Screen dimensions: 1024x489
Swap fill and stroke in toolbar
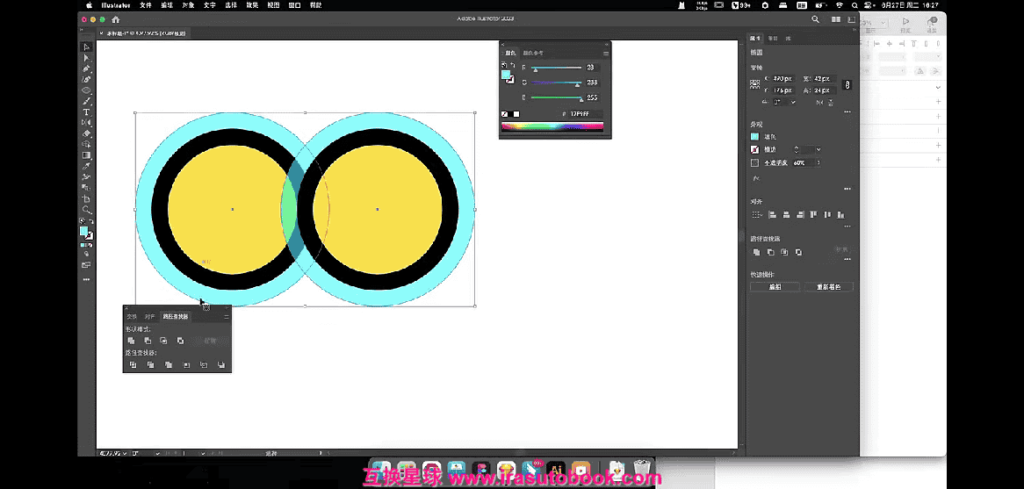[x=91, y=222]
